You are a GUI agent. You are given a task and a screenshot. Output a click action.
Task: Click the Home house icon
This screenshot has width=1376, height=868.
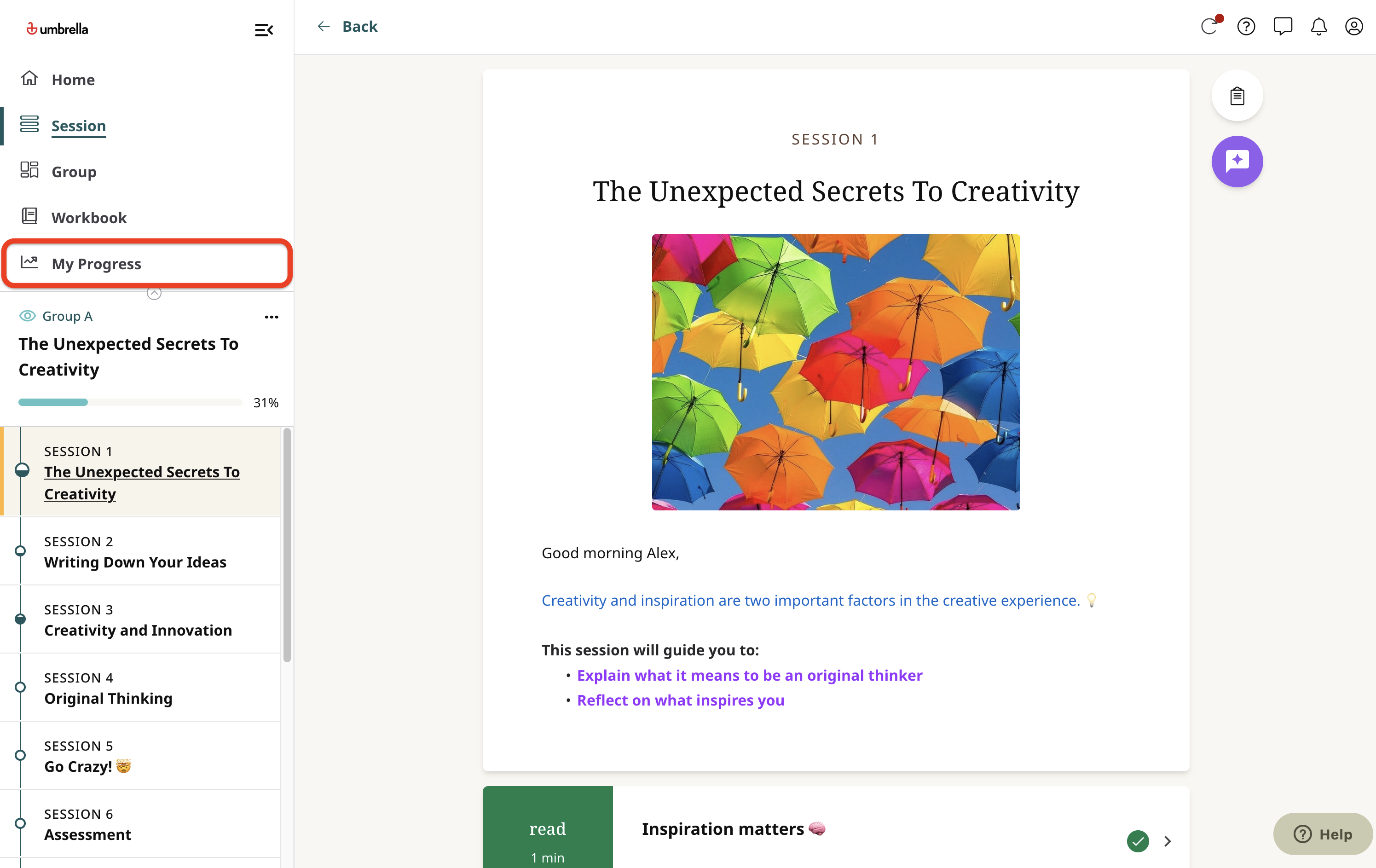[x=29, y=78]
